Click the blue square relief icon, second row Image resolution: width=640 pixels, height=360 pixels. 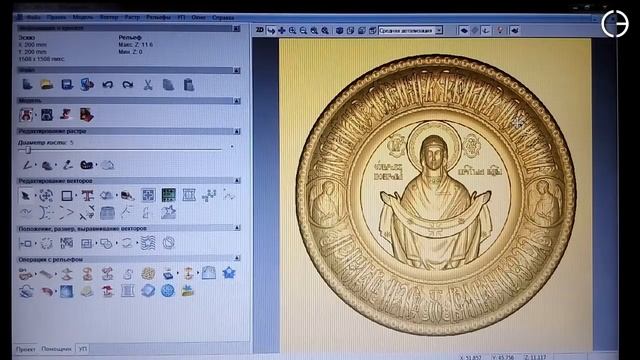pos(67,291)
